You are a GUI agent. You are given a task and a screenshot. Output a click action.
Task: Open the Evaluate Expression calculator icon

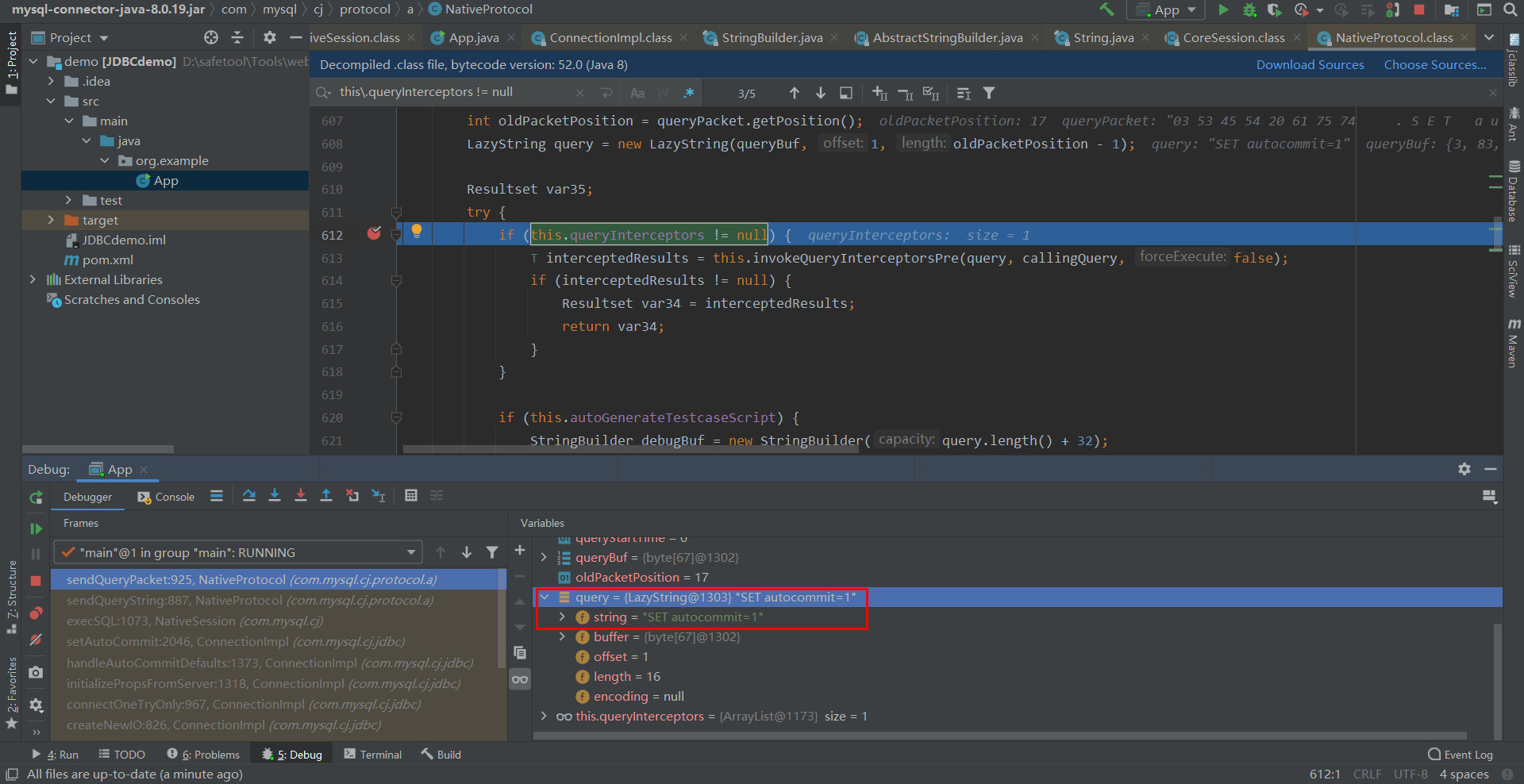coord(411,496)
